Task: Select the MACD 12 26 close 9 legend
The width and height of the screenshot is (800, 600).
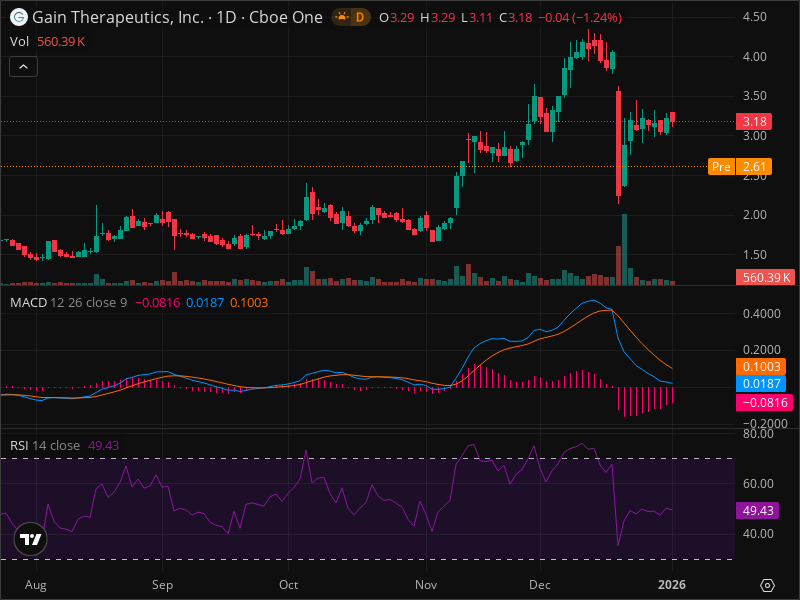Action: [68, 303]
